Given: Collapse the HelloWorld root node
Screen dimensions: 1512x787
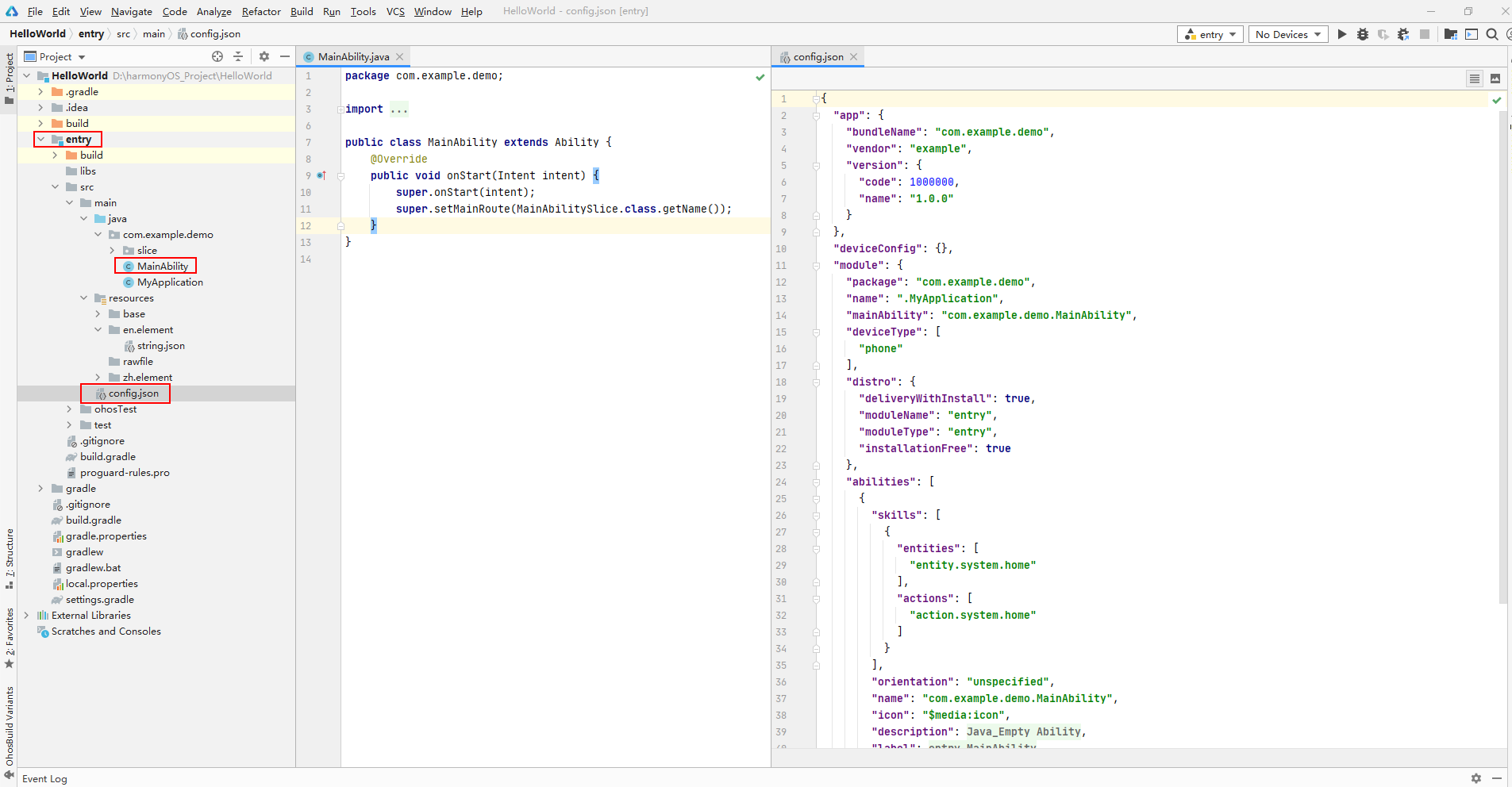Looking at the screenshot, I should pyautogui.click(x=27, y=75).
